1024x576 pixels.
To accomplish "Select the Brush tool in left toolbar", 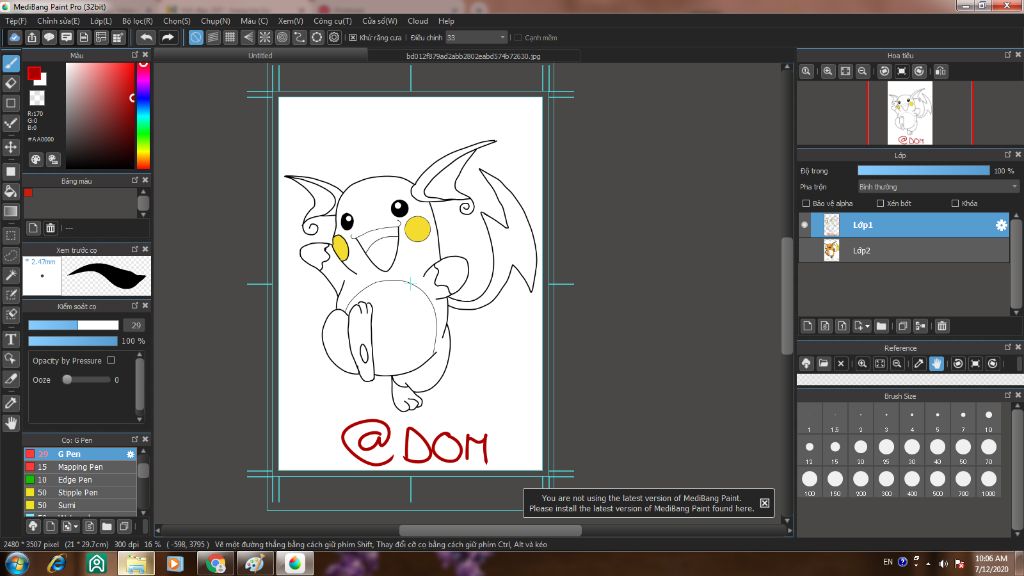I will click(11, 63).
